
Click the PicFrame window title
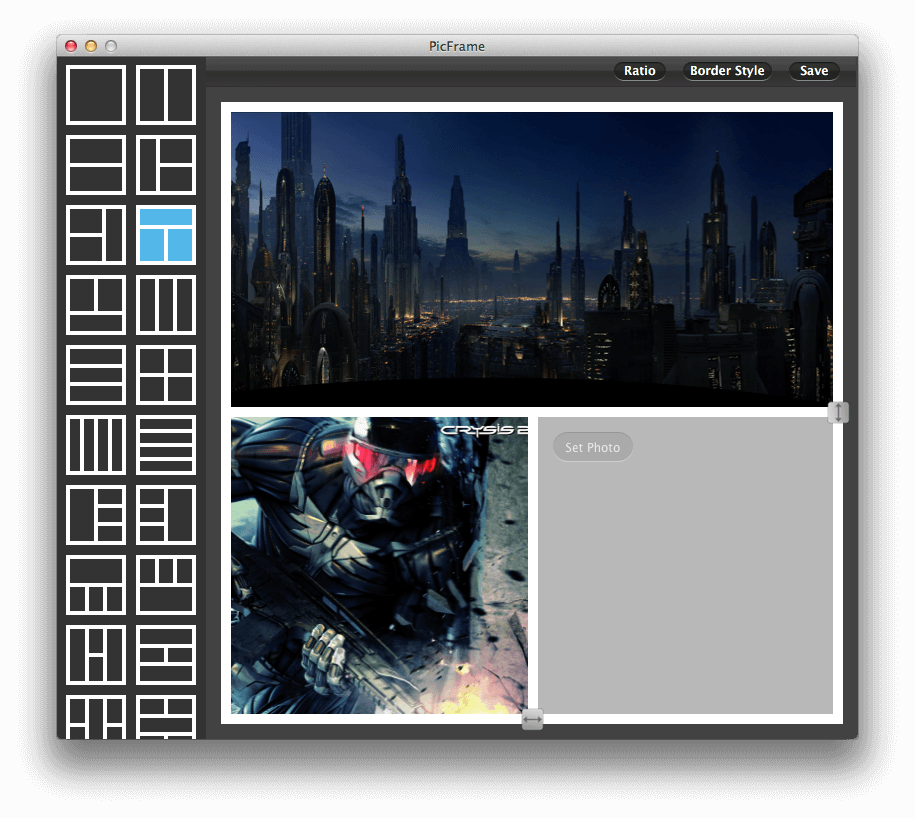click(457, 46)
